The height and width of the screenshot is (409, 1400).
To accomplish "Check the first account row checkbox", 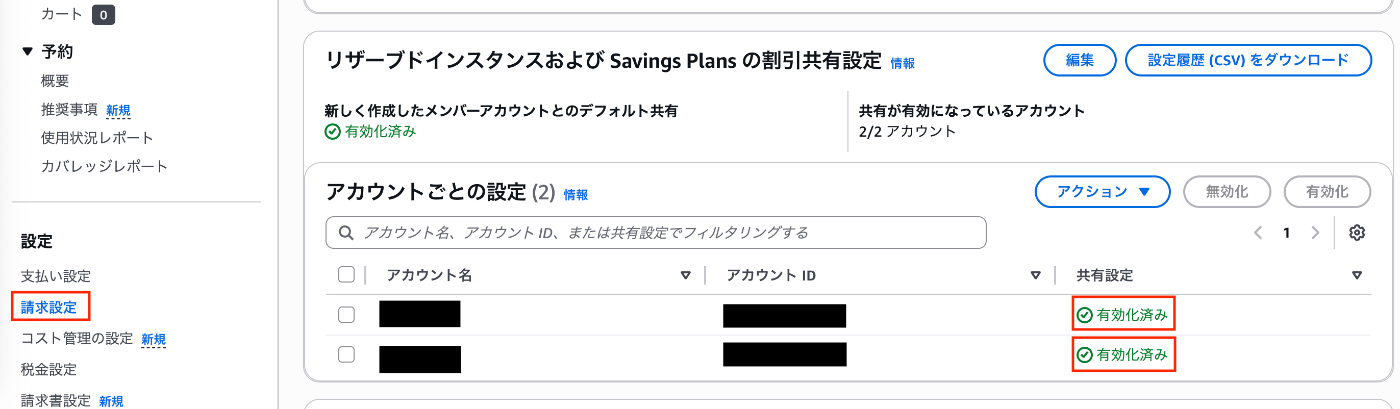I will [347, 315].
